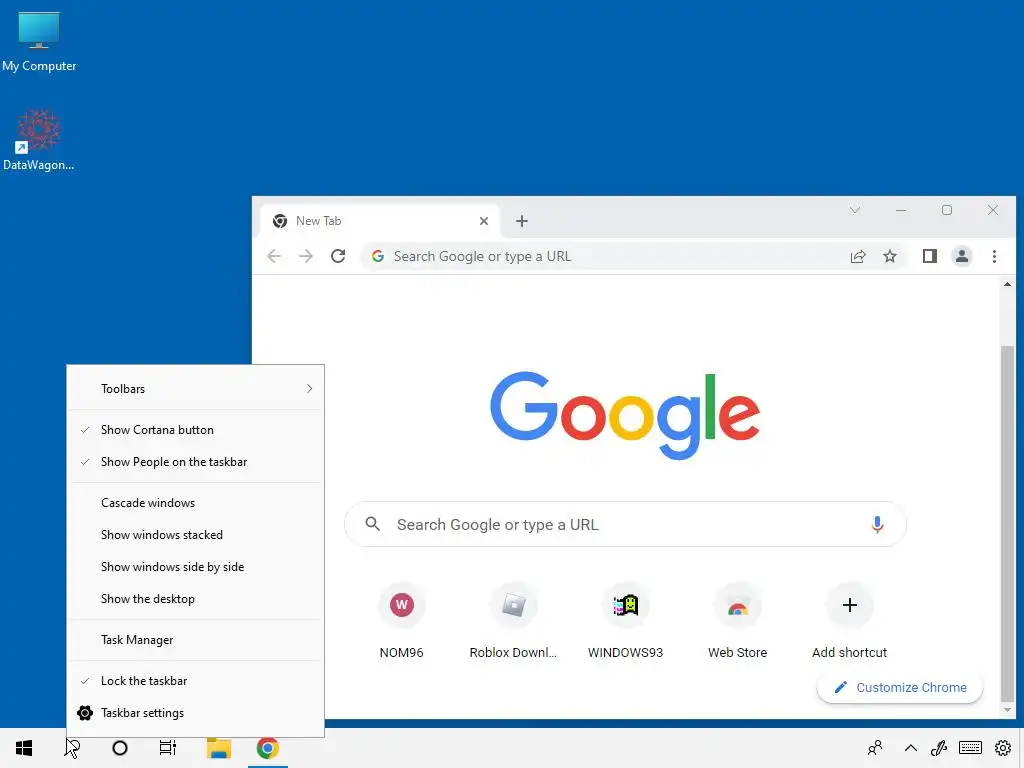The height and width of the screenshot is (768, 1024).
Task: Launch Cortana circle button on taskbar
Action: click(120, 748)
